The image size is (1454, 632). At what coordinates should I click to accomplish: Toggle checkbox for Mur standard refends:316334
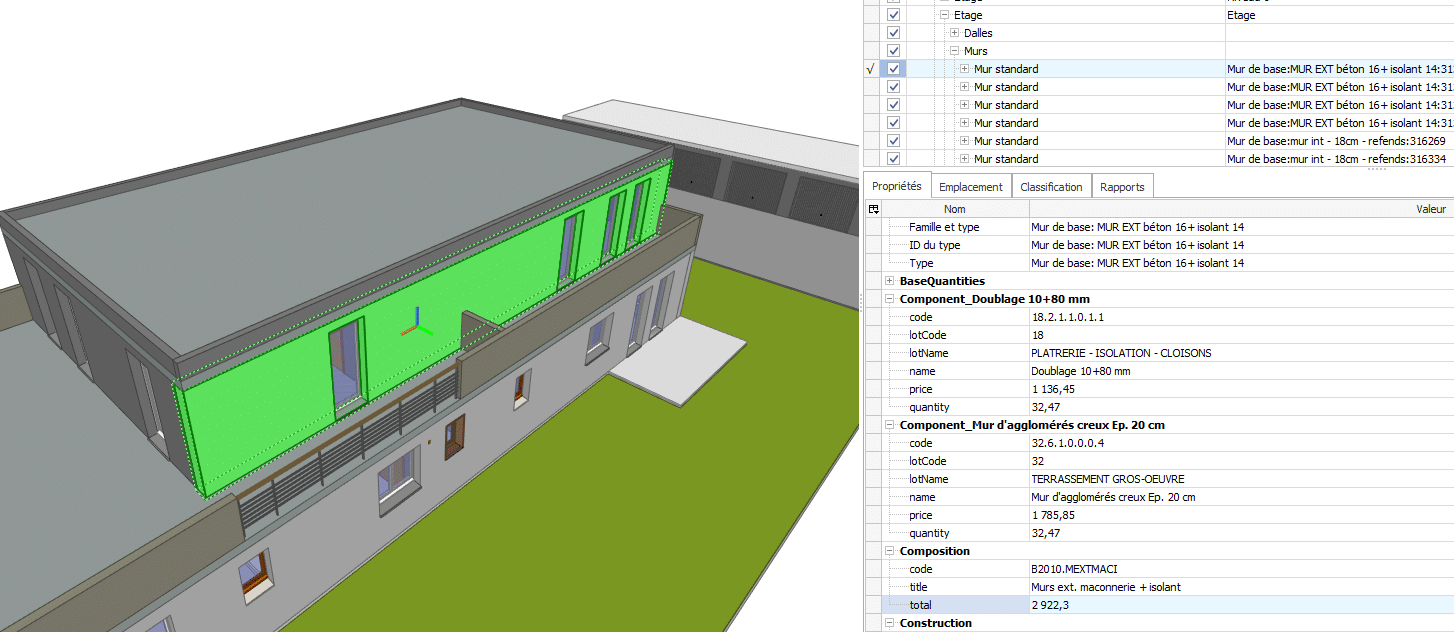[893, 159]
